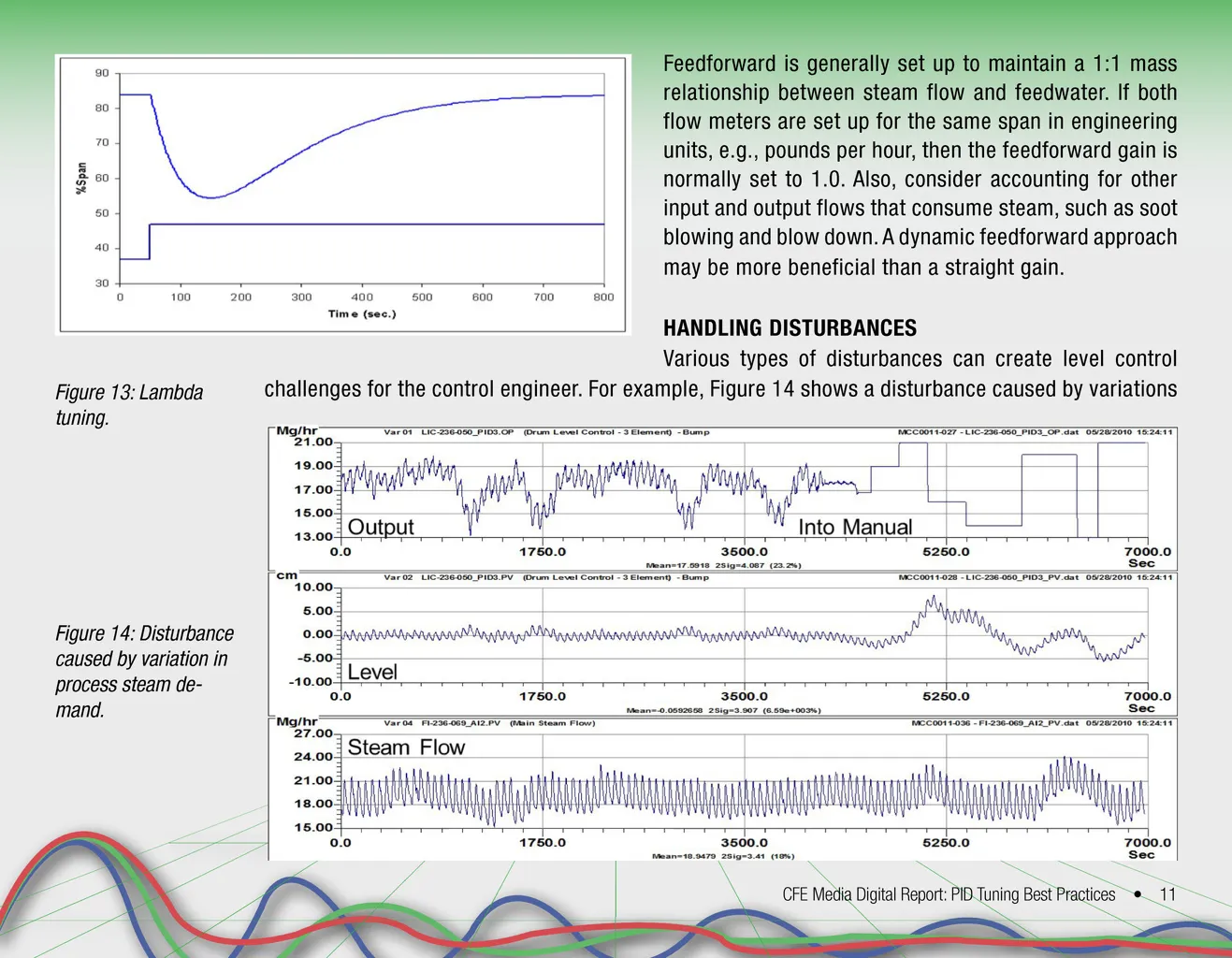Click the '%Span' vertical axis label
Screen dimensions: 1232x958
pos(81,178)
